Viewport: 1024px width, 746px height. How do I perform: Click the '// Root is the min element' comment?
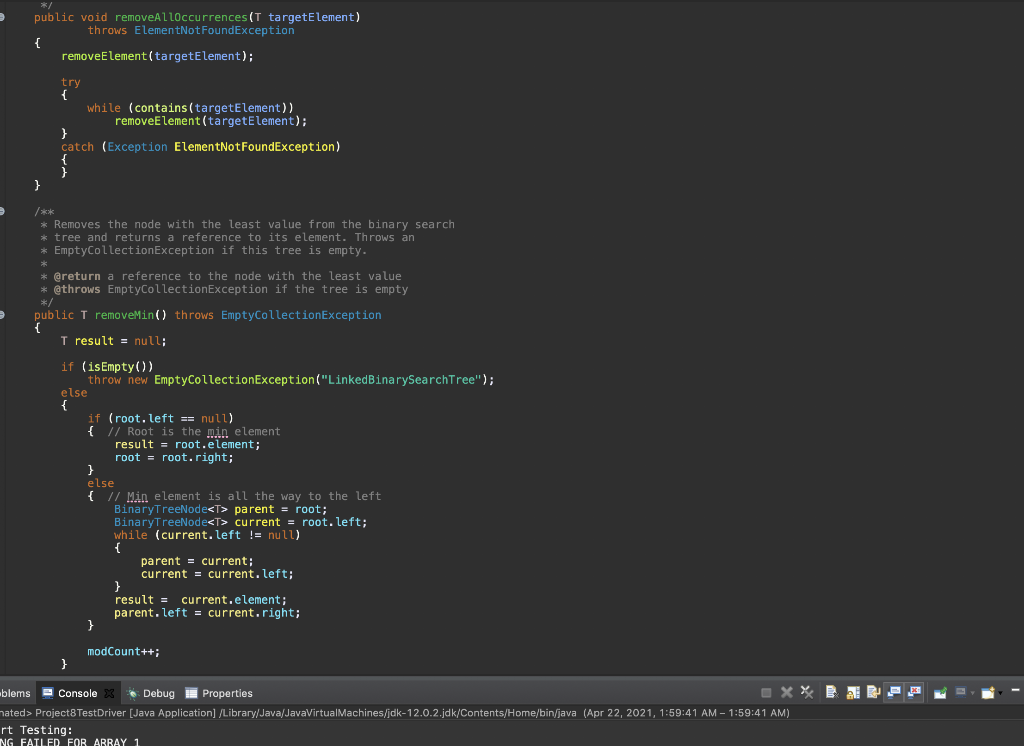tap(194, 431)
